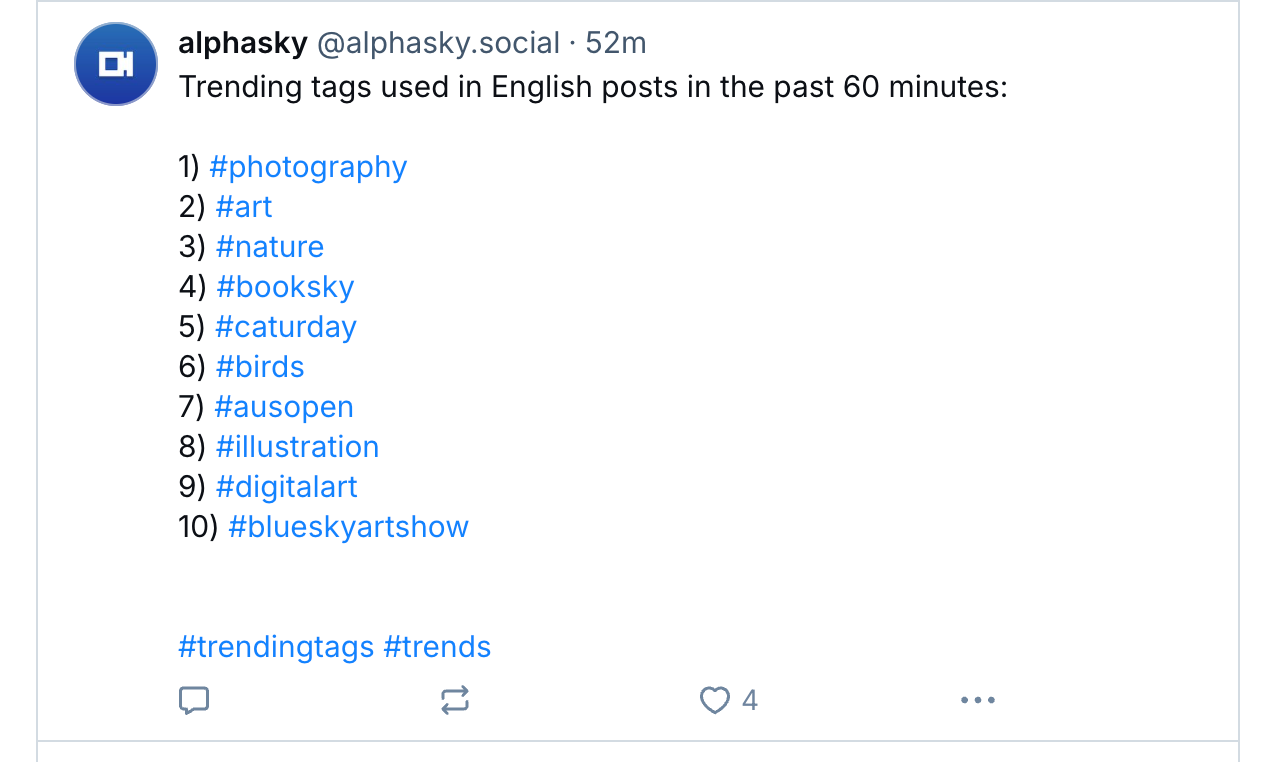This screenshot has height=762, width=1280.
Task: Open the three-dot more options menu
Action: 977,700
